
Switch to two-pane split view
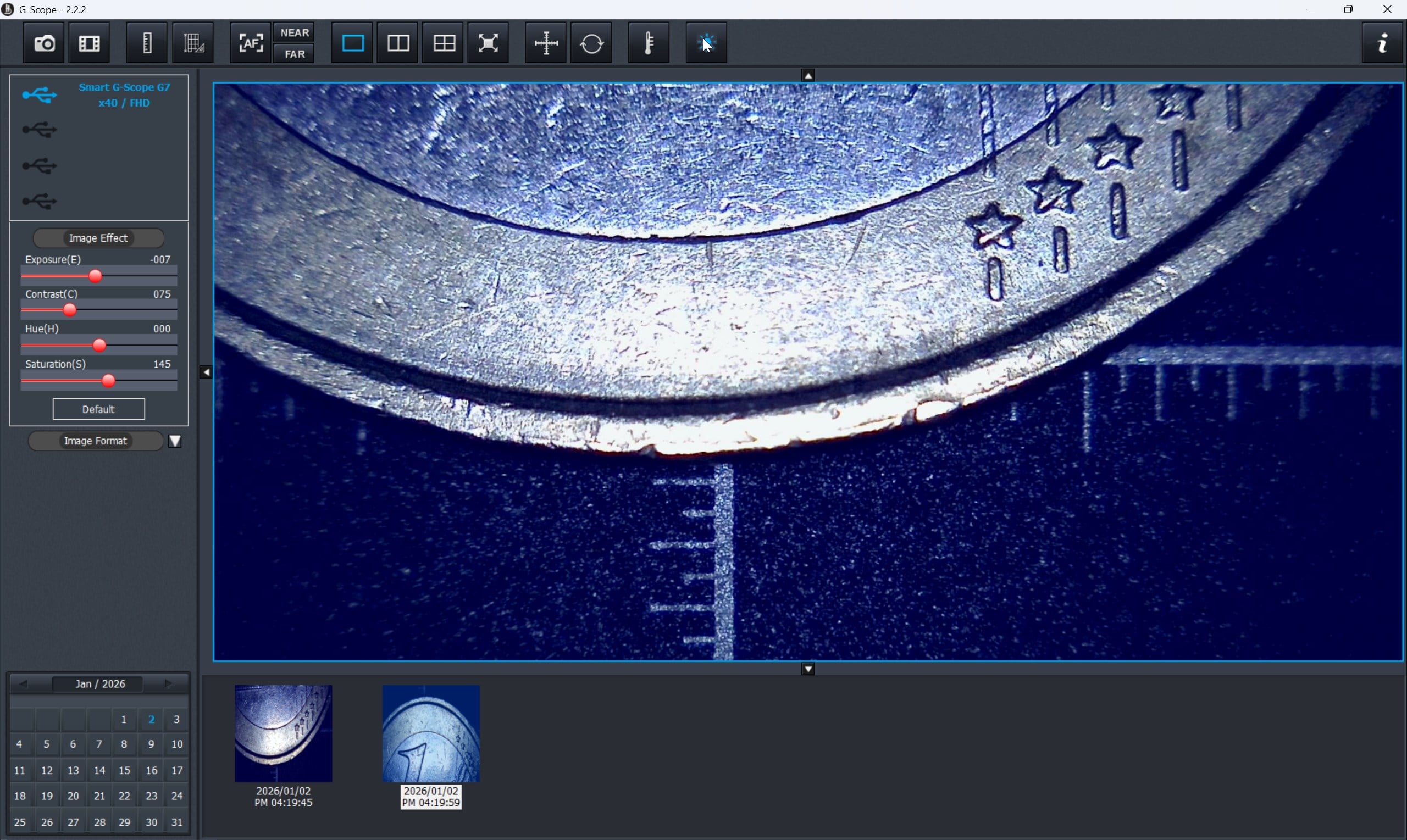[x=398, y=43]
